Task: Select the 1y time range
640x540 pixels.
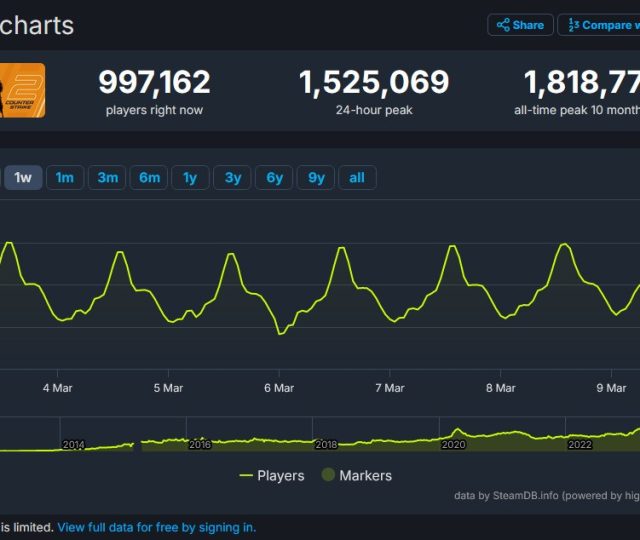Action: (190, 178)
